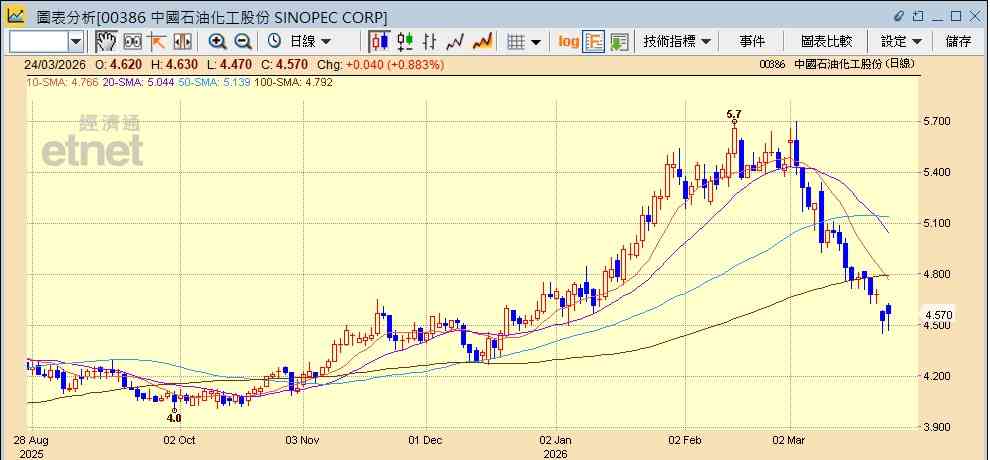
Task: Click the paperclip link icon in title bar
Action: pos(900,16)
